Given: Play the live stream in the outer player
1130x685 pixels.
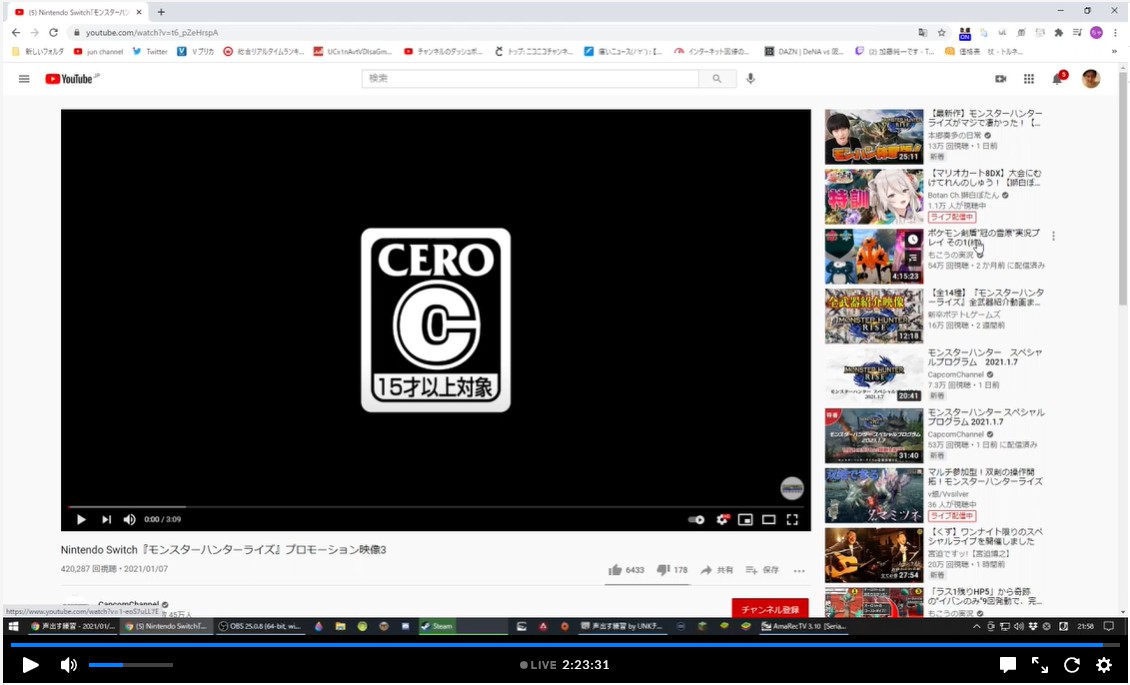Looking at the screenshot, I should pos(30,665).
